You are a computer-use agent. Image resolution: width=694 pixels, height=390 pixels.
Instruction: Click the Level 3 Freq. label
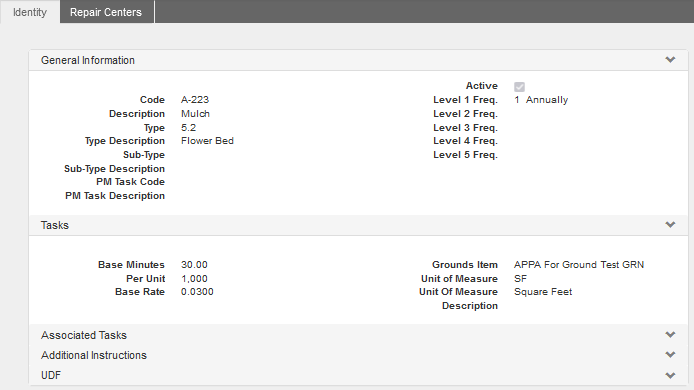(x=465, y=127)
